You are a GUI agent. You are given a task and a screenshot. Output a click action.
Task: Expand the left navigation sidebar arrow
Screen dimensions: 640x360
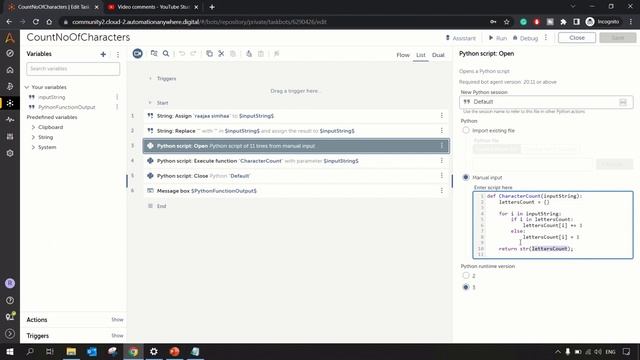10,333
